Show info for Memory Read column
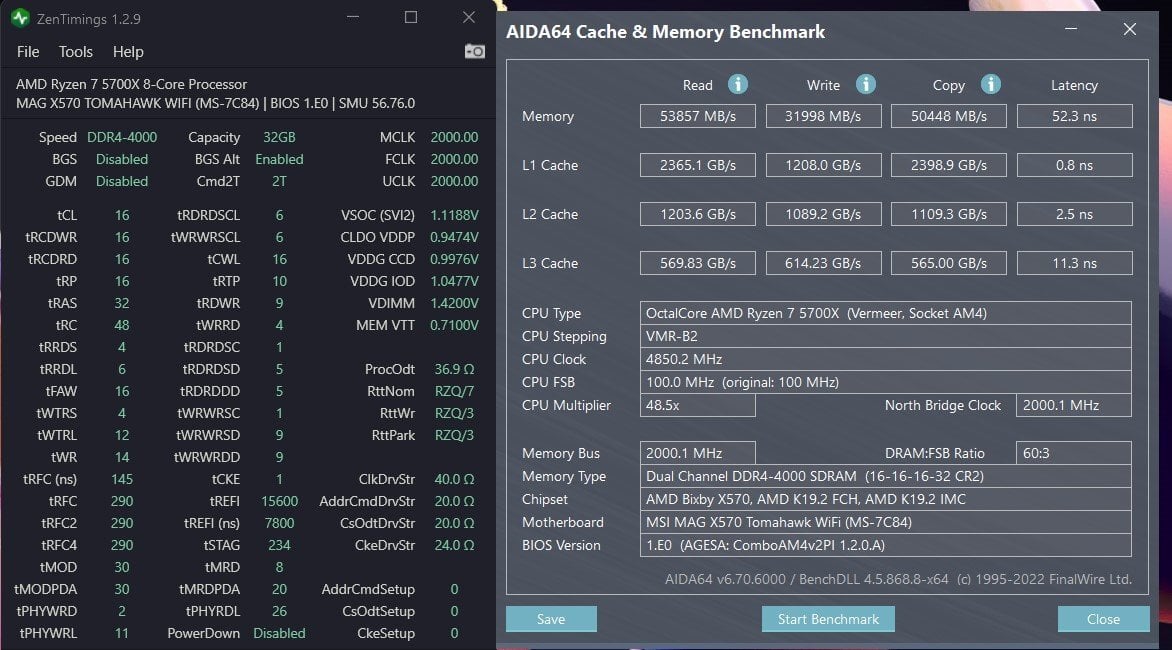Image resolution: width=1172 pixels, height=650 pixels. (x=738, y=84)
